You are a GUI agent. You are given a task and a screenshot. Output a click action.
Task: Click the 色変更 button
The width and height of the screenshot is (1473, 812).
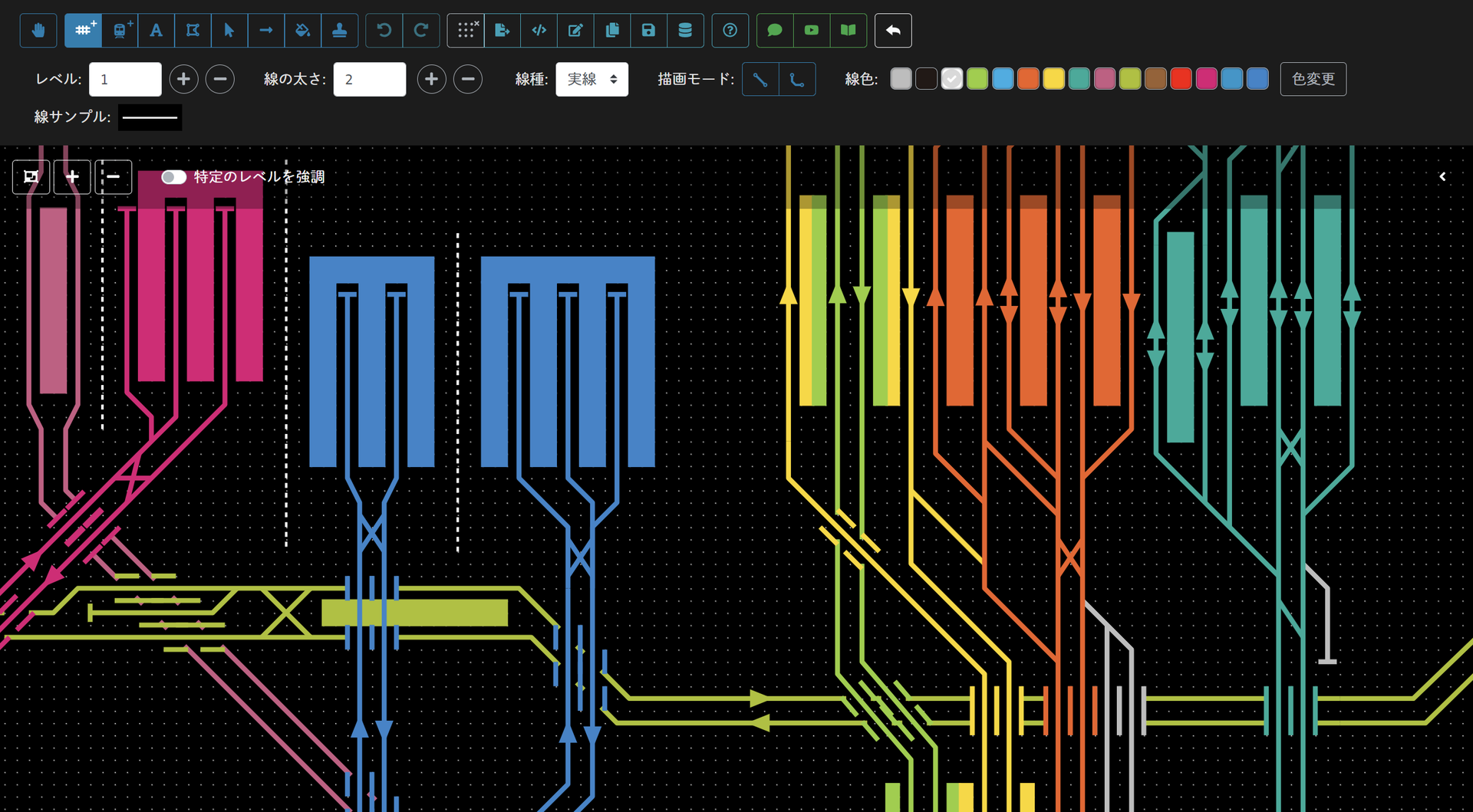[1313, 80]
